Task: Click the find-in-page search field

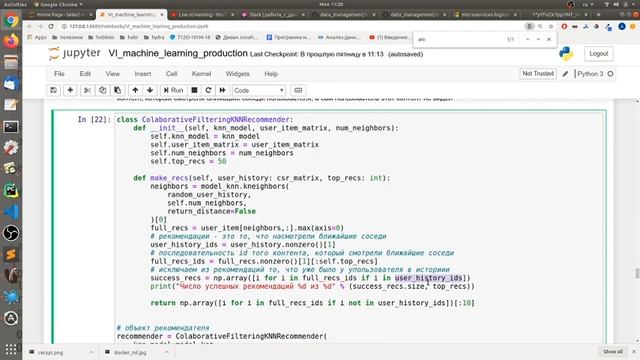Action: tap(460, 39)
